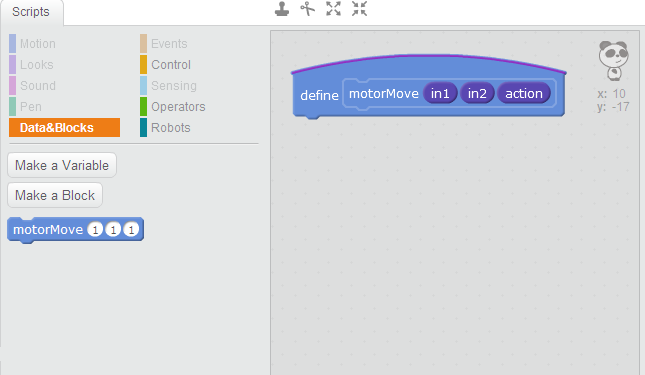The image size is (645, 375).
Task: Select the Motion category
Action: tap(37, 44)
